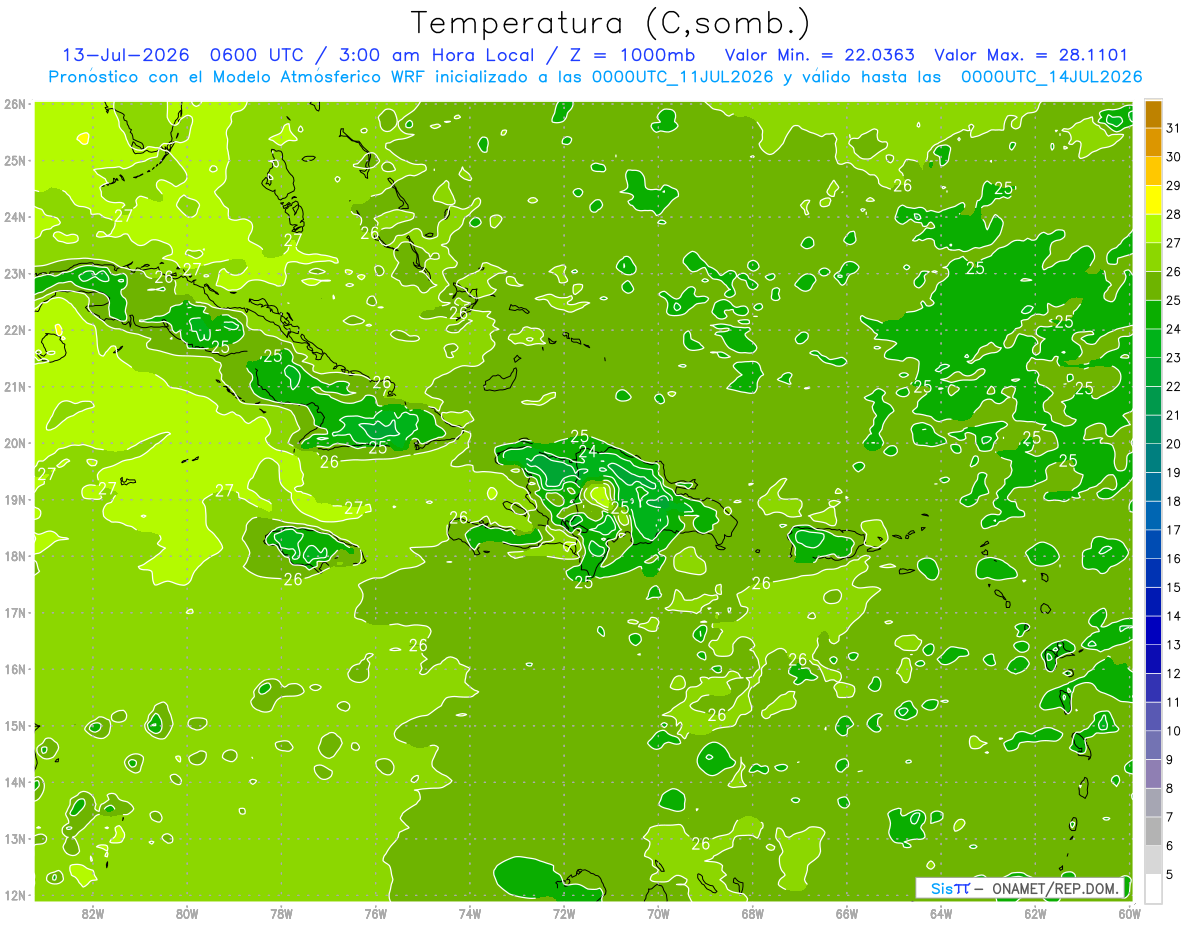Screen dimensions: 1200x927
Task: Pick the legend color band between 27 and 28
Action: [x=1153, y=229]
